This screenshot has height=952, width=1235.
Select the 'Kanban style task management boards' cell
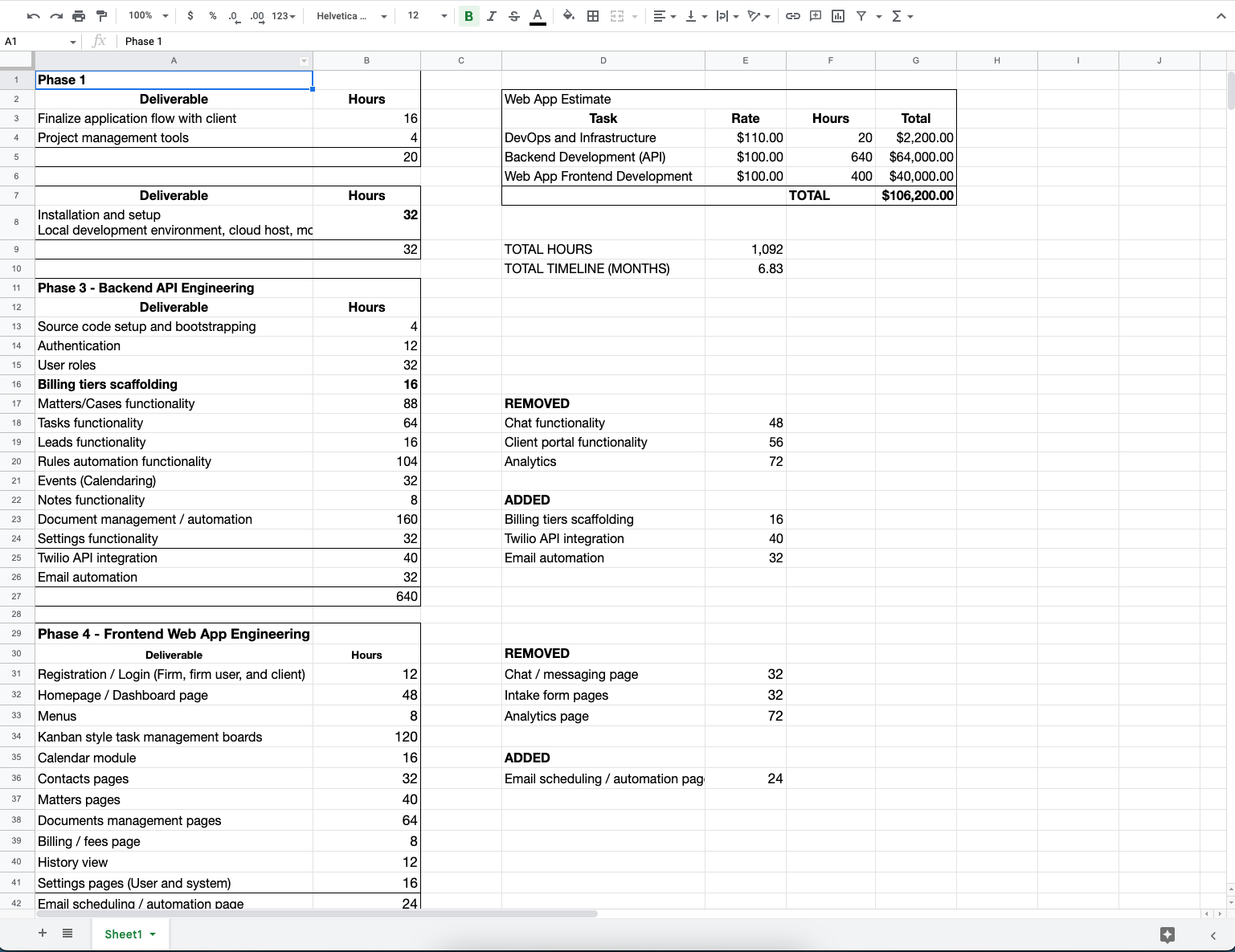click(174, 737)
